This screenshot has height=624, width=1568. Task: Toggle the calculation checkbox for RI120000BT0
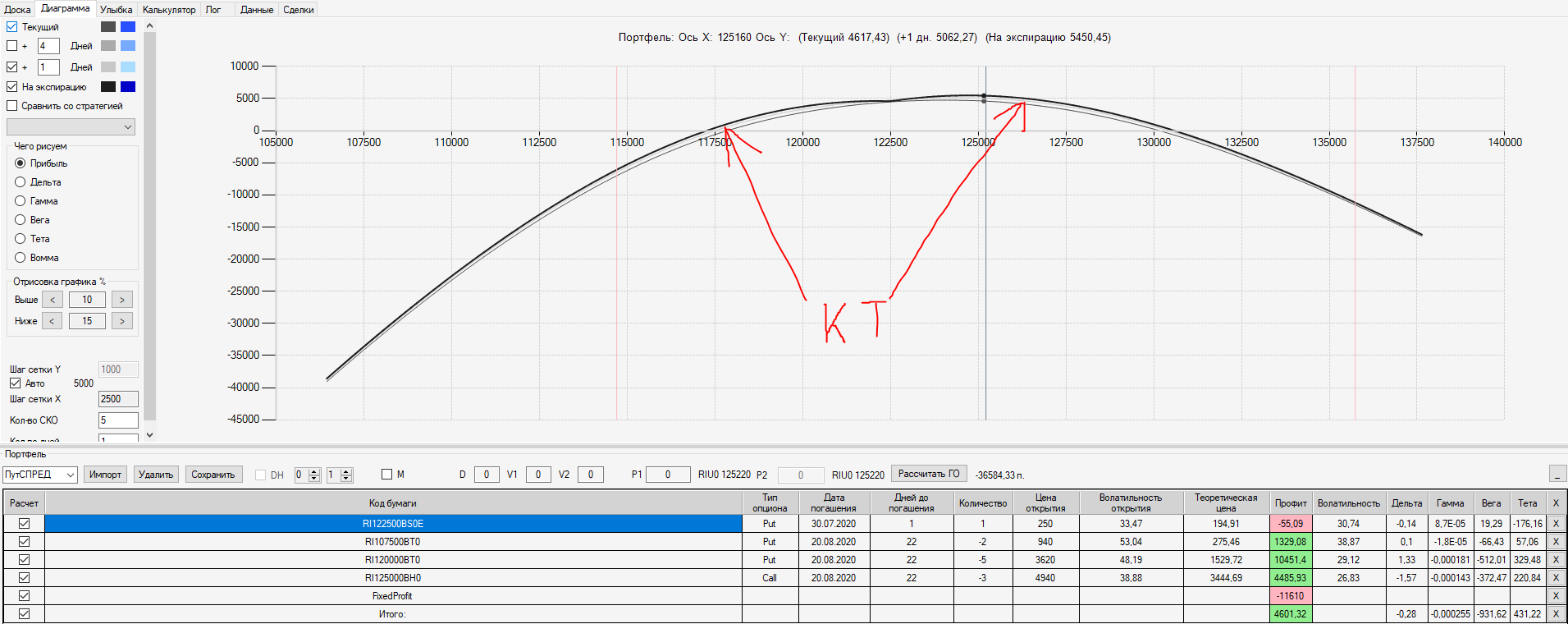tap(24, 560)
